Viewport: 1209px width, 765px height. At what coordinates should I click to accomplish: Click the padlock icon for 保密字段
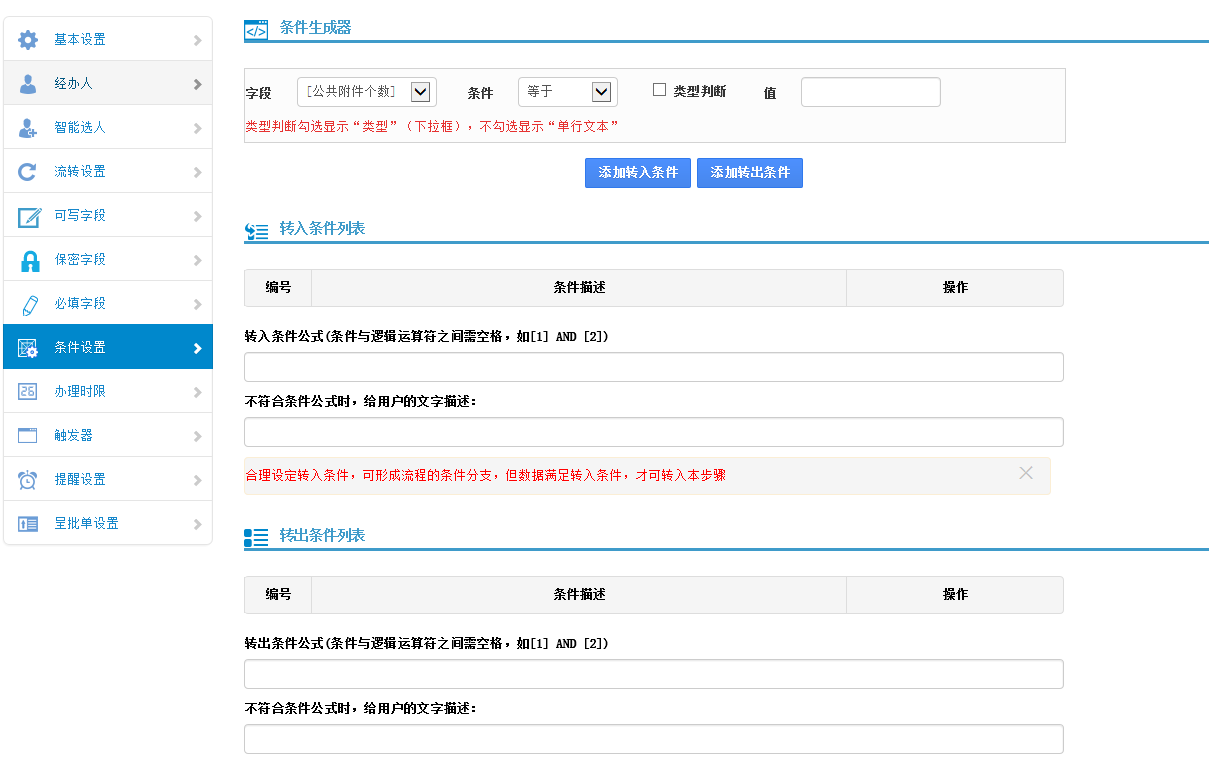coord(29,260)
